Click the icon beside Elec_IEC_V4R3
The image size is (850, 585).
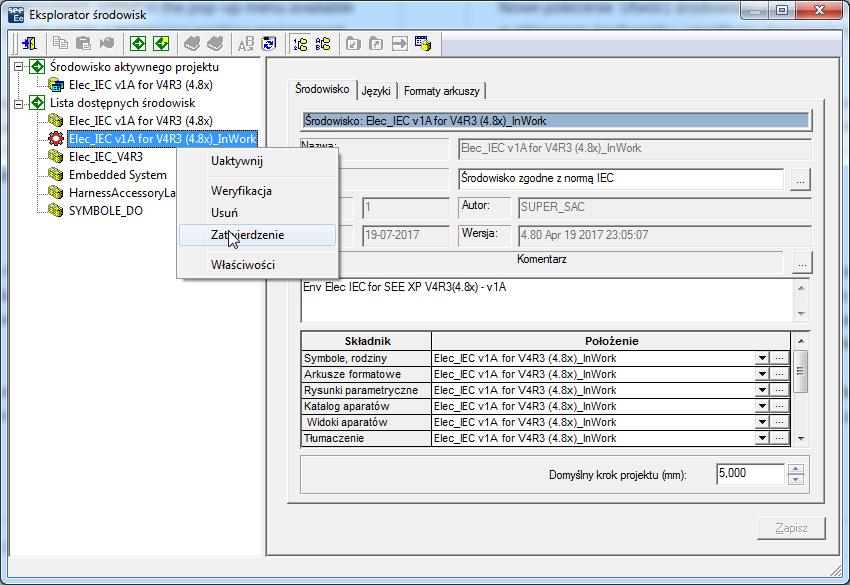pyautogui.click(x=55, y=156)
